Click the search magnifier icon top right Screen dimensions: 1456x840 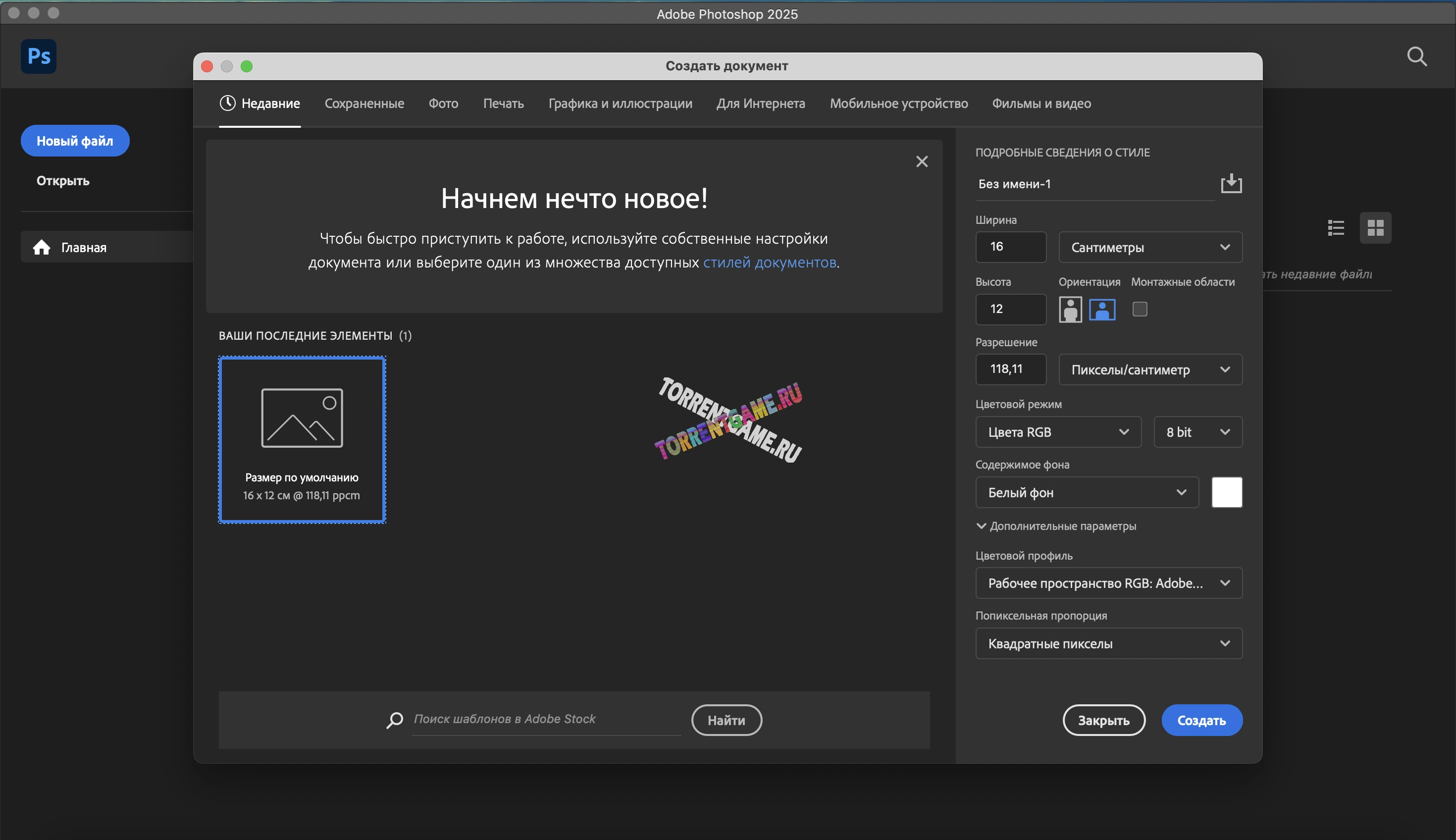point(1417,56)
